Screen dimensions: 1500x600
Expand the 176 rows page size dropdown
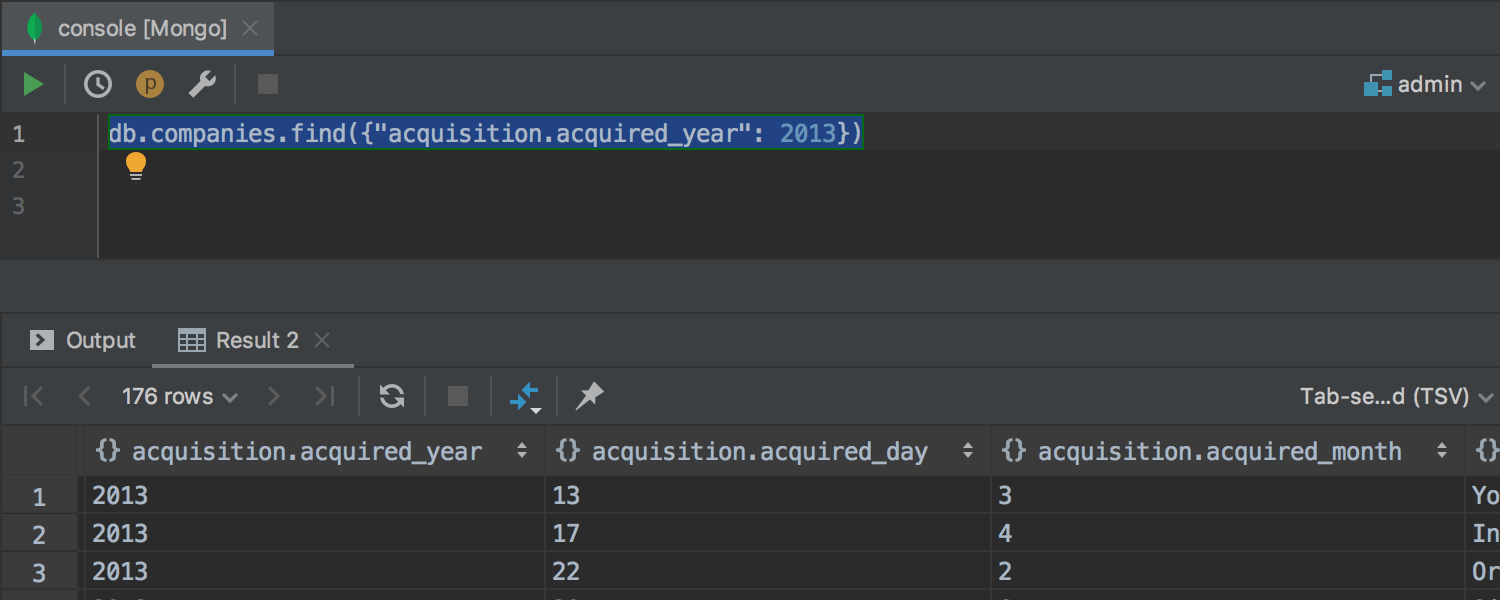click(x=180, y=397)
